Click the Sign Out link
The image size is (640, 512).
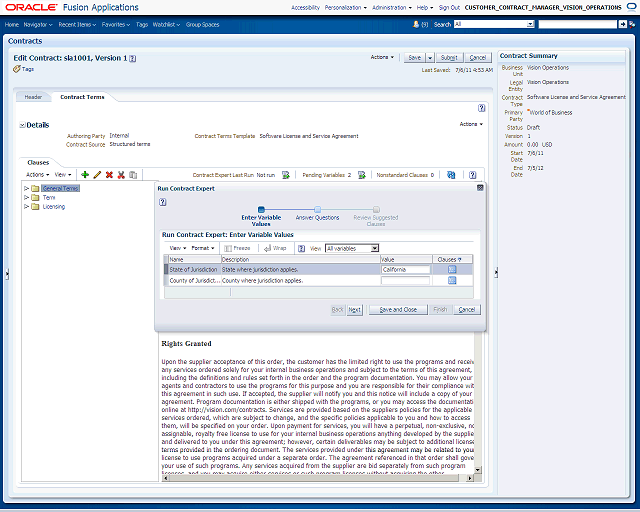pyautogui.click(x=449, y=7)
